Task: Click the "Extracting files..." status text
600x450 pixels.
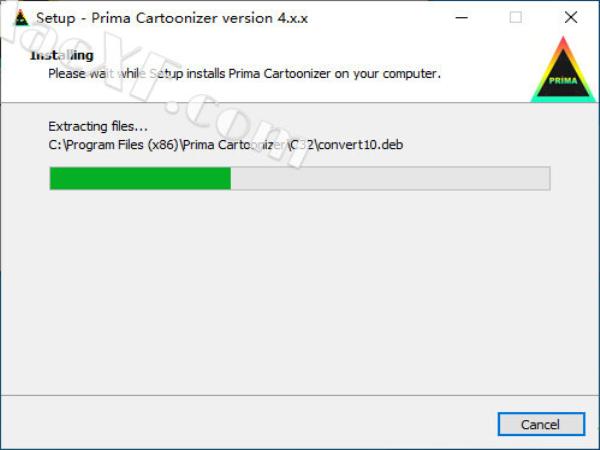Action: click(x=98, y=126)
